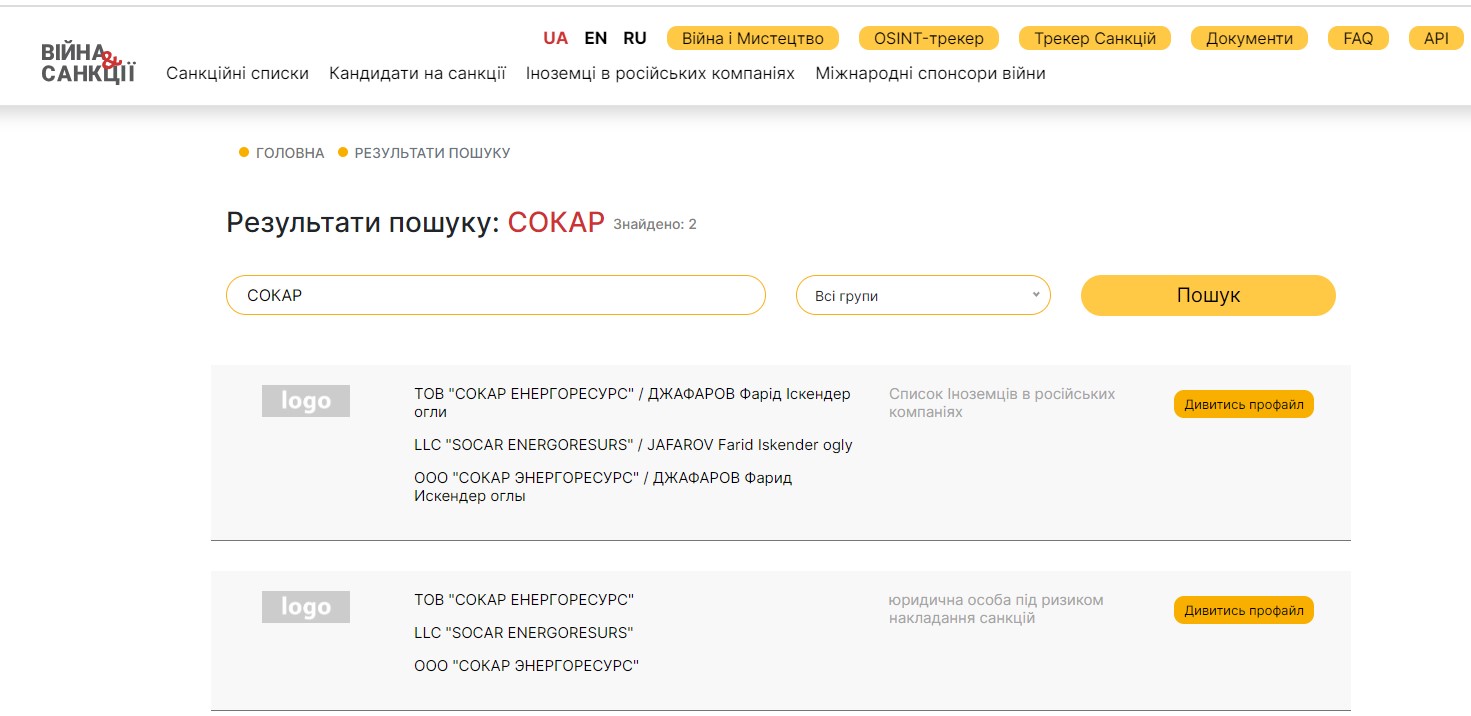This screenshot has height=716, width=1471.
Task: Open the Війна і Мистецтво page
Action: (x=752, y=38)
